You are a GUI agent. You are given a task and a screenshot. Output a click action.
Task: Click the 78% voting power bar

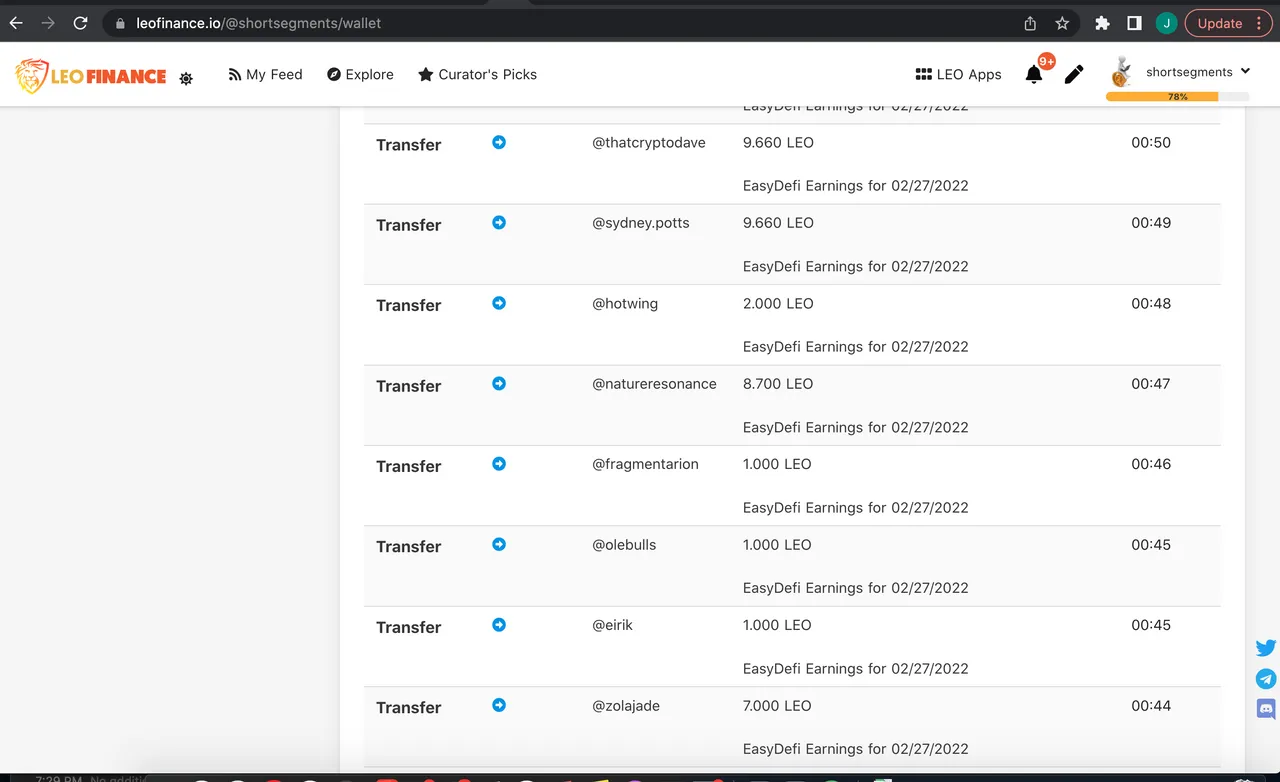1178,97
